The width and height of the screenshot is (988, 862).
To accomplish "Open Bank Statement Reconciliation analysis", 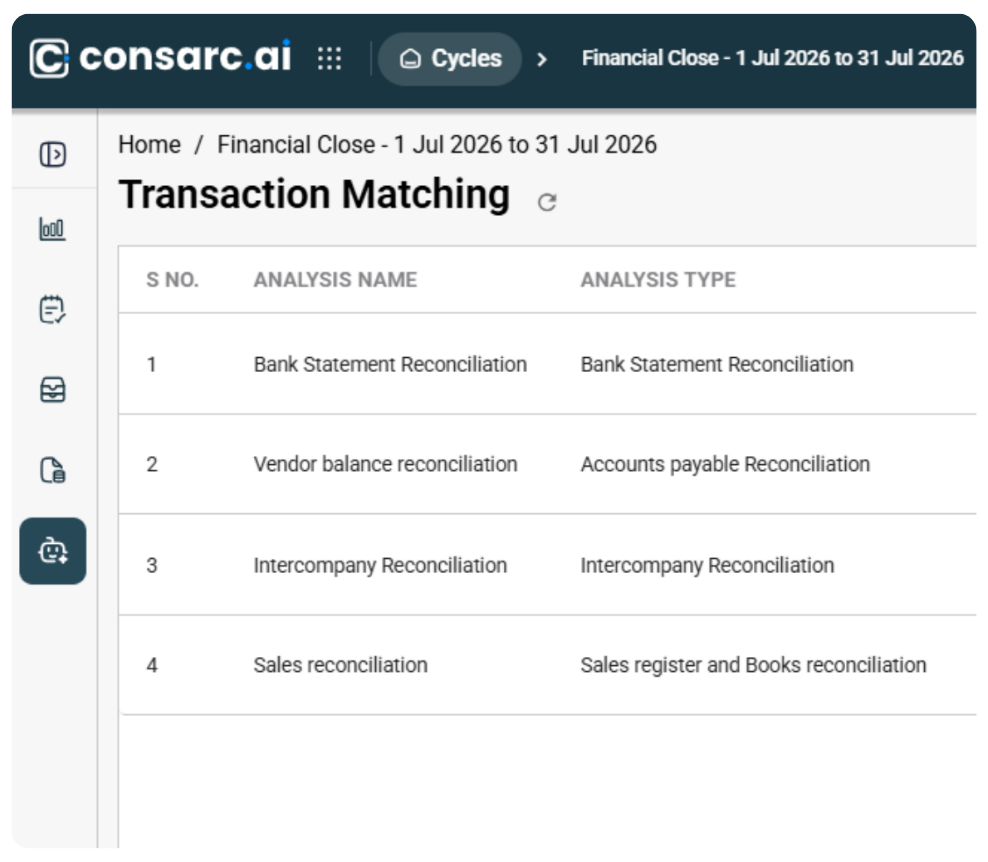I will click(x=547, y=364).
